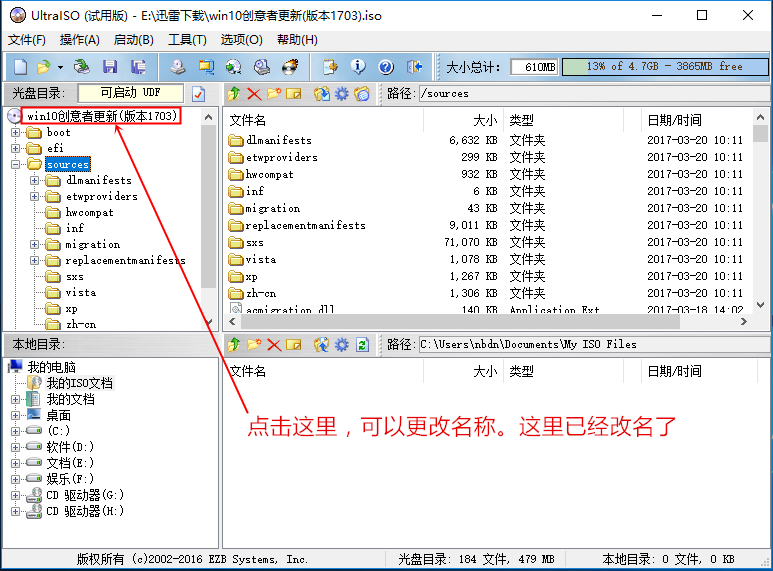Click the Up folder icon in disc toolbar
The height and width of the screenshot is (571, 773).
(234, 94)
